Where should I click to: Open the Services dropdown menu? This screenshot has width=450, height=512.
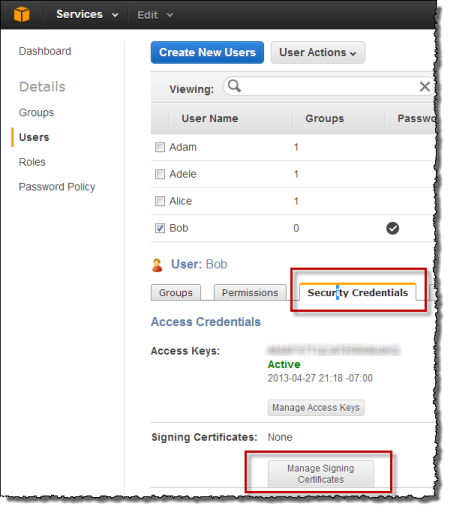point(87,15)
